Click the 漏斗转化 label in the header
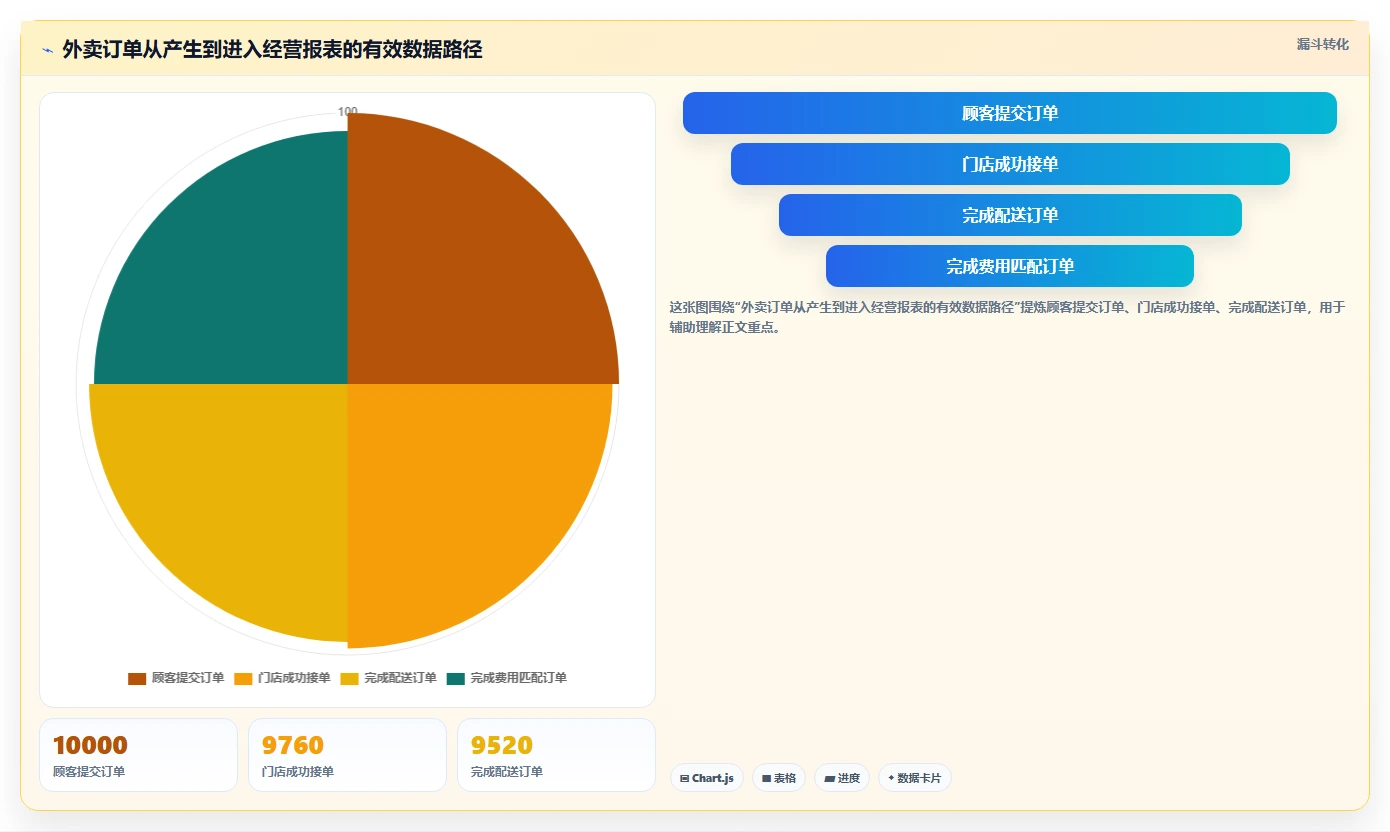 coord(1322,44)
